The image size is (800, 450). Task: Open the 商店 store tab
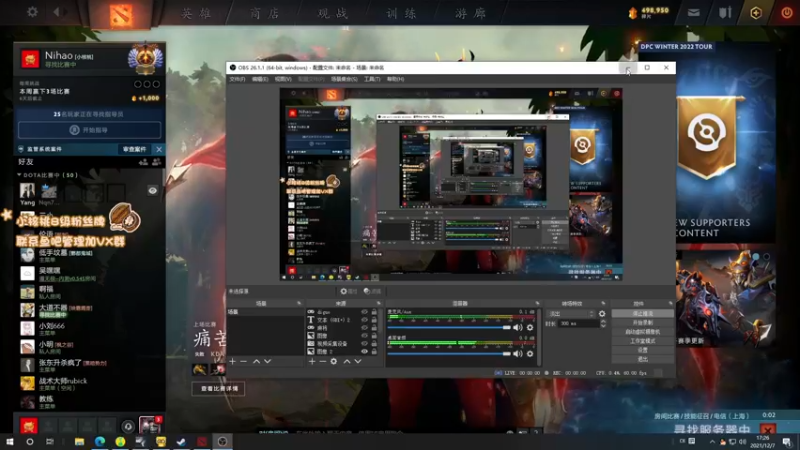[264, 13]
